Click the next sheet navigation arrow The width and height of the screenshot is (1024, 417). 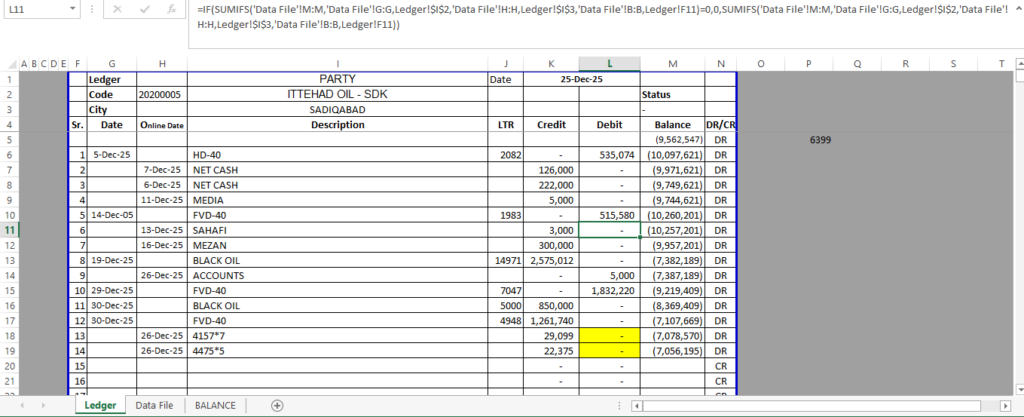pyautogui.click(x=43, y=405)
